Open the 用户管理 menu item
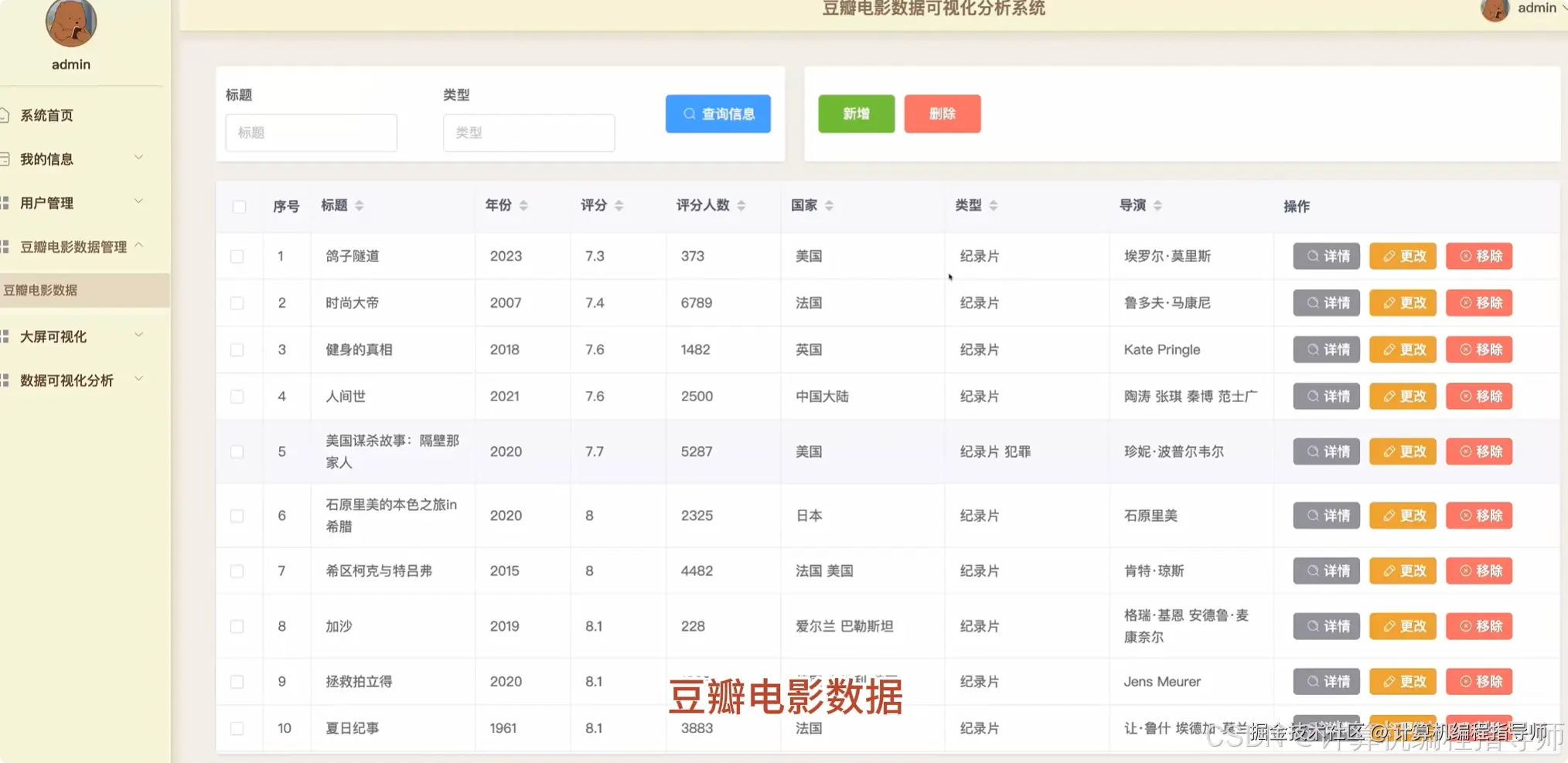Screen dimensions: 1568x763 tap(46, 203)
